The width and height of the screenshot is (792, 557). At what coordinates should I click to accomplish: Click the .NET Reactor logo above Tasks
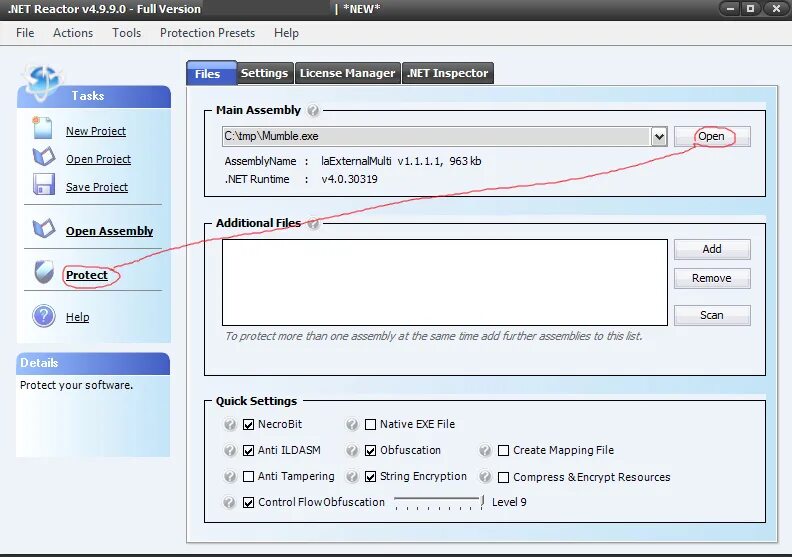coord(42,81)
